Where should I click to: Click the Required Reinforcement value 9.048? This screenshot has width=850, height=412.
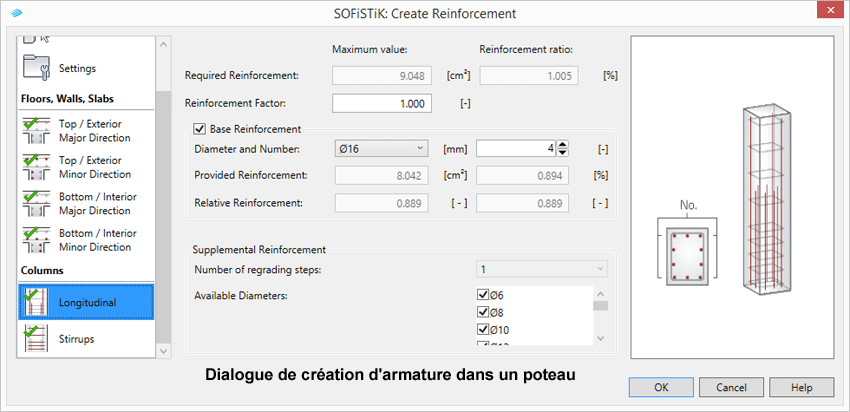(382, 76)
